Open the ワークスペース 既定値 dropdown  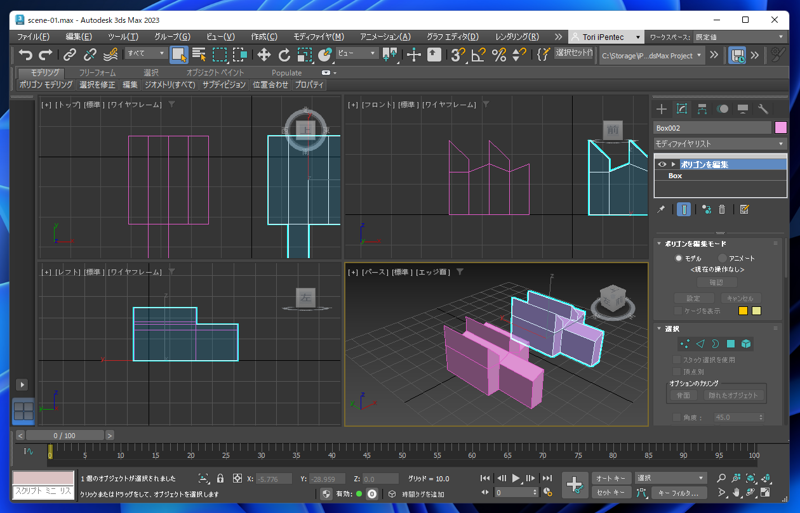pos(739,37)
